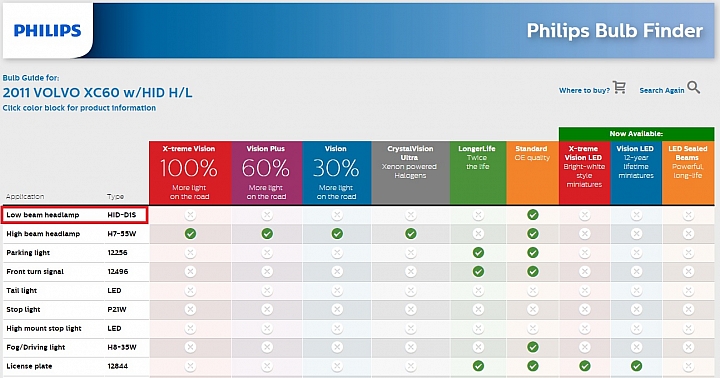Viewport: 720px width, 378px height.
Task: Click green check for Fog/Driving light Standard
Action: click(x=533, y=347)
